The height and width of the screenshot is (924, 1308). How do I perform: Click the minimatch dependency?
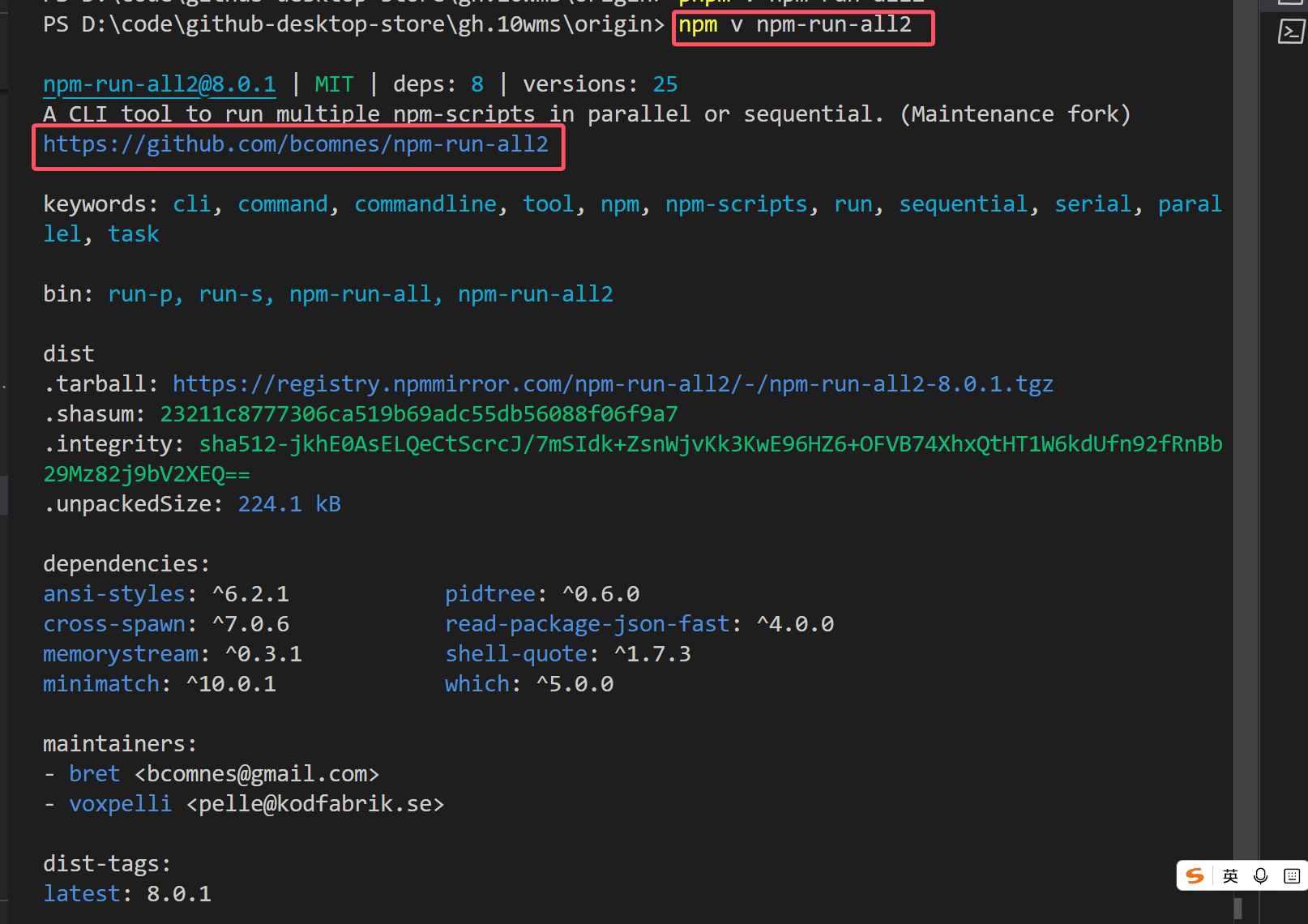[101, 684]
